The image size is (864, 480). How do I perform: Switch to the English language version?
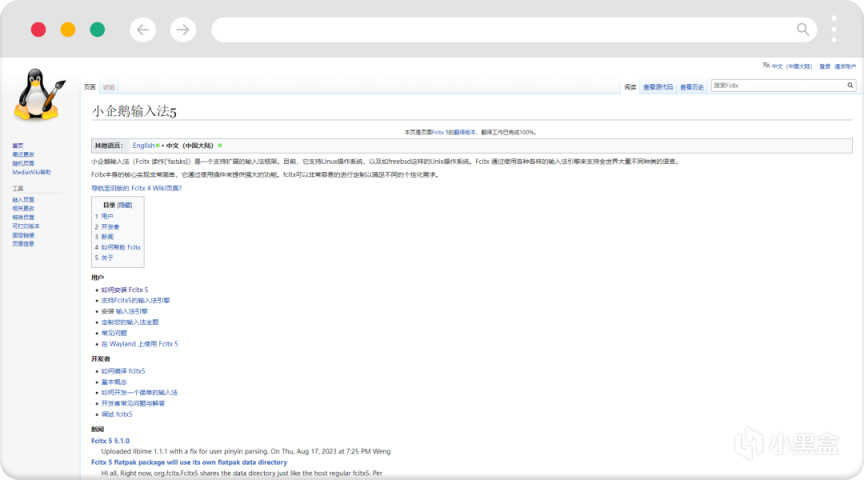[144, 145]
